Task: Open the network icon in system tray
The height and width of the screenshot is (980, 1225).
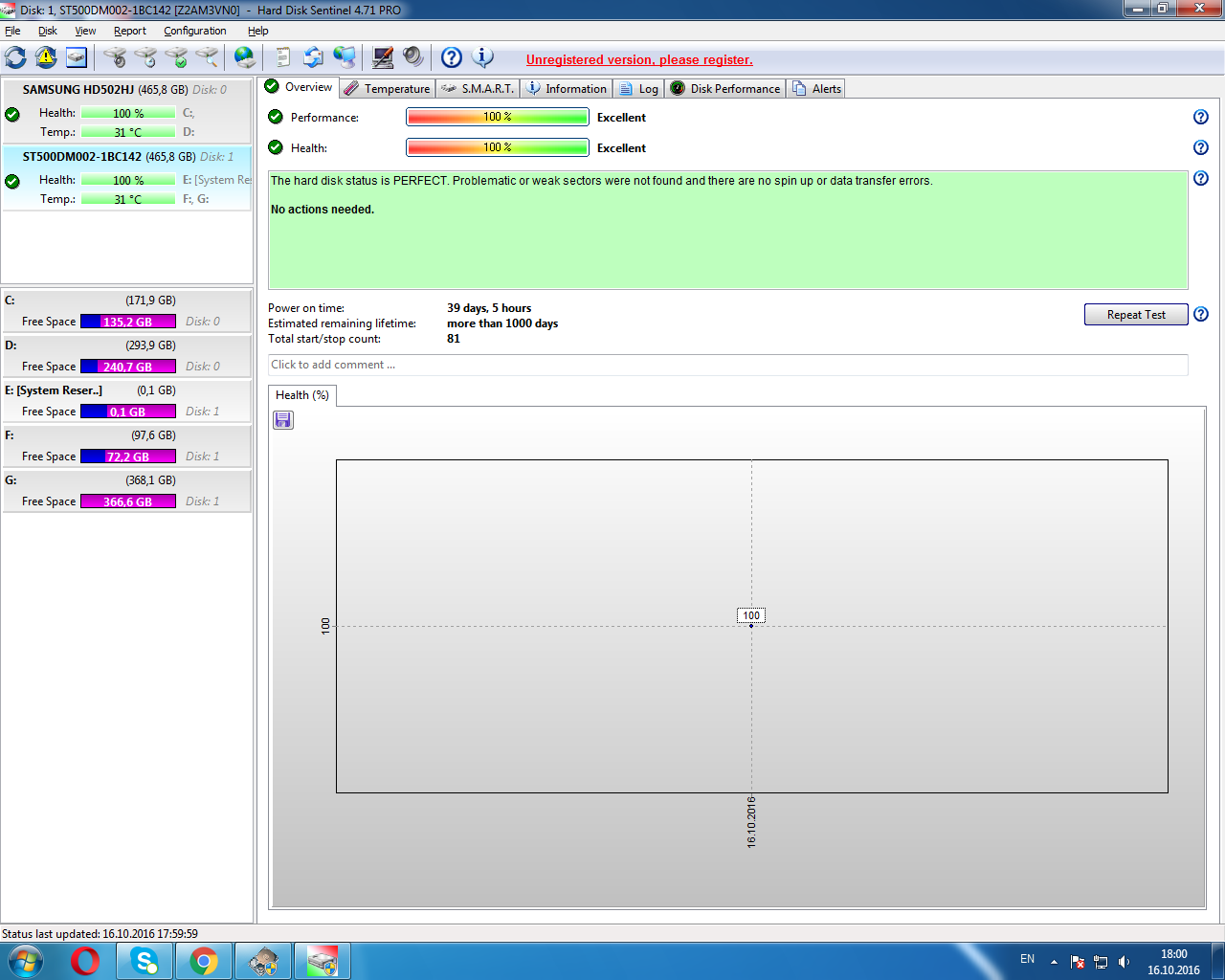Action: click(x=1101, y=962)
